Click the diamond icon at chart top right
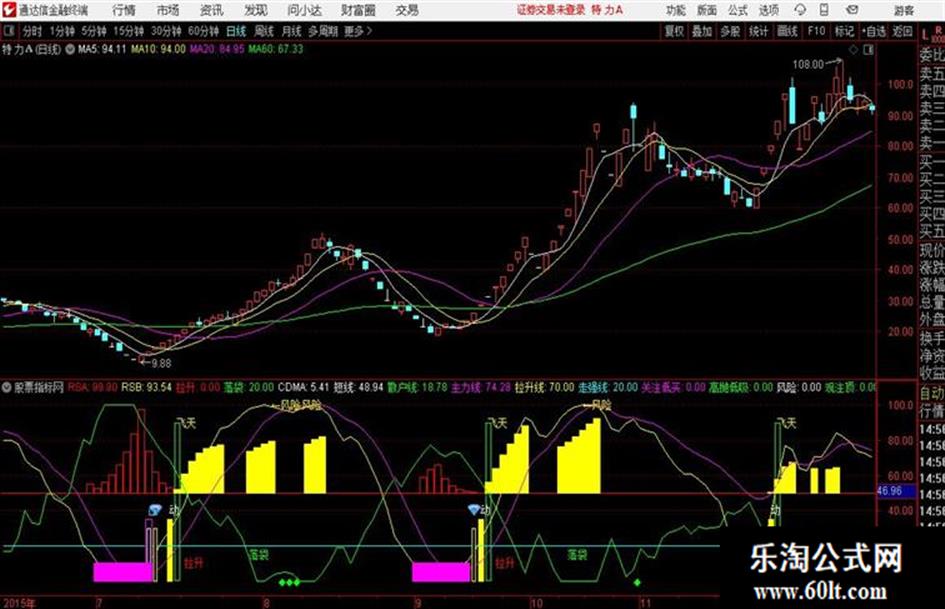 (853, 50)
